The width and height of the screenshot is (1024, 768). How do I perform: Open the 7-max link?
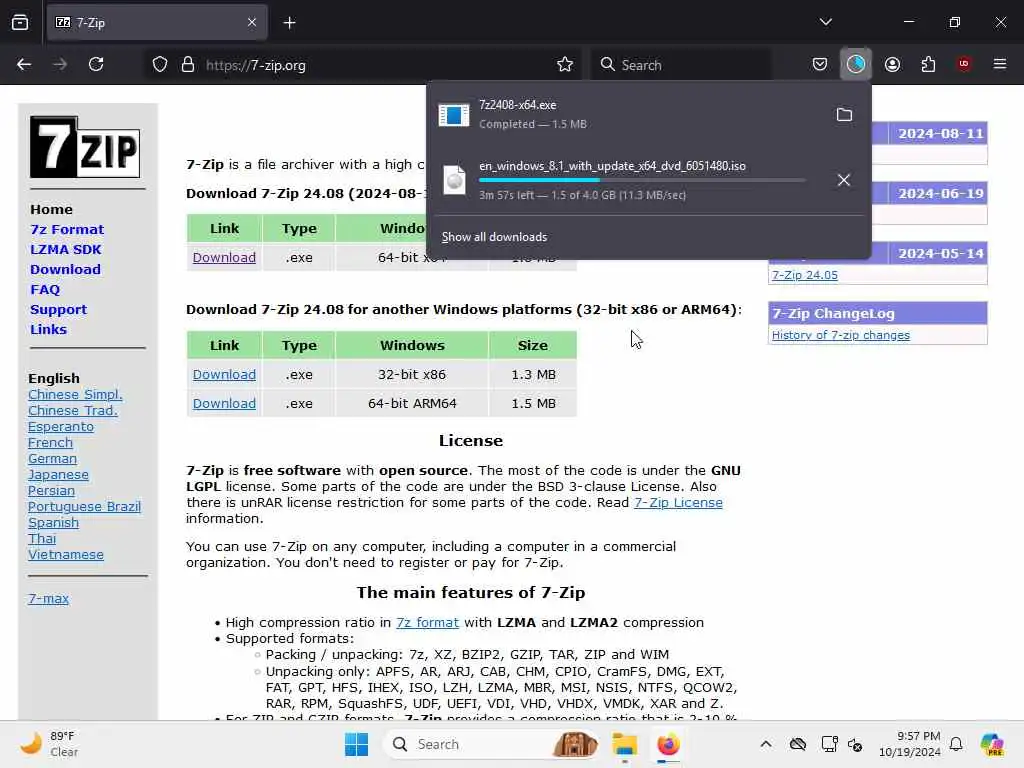click(48, 598)
